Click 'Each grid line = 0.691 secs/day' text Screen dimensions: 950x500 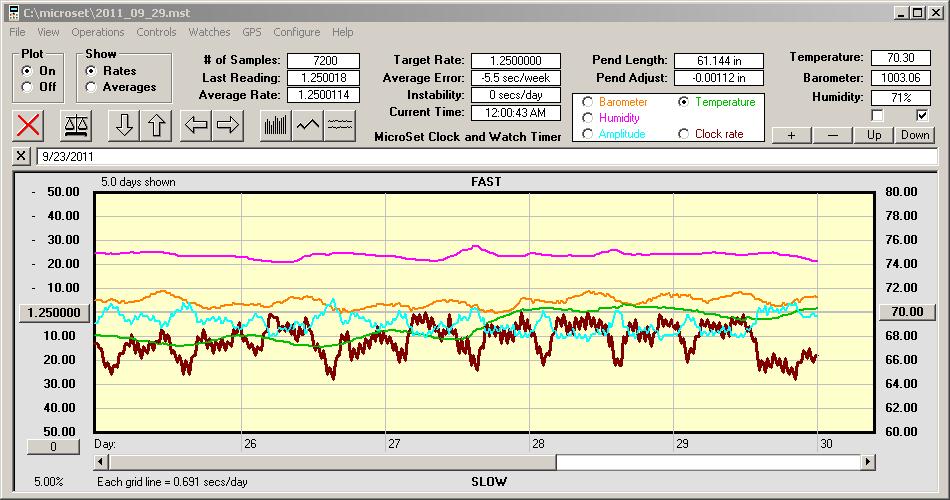click(172, 482)
